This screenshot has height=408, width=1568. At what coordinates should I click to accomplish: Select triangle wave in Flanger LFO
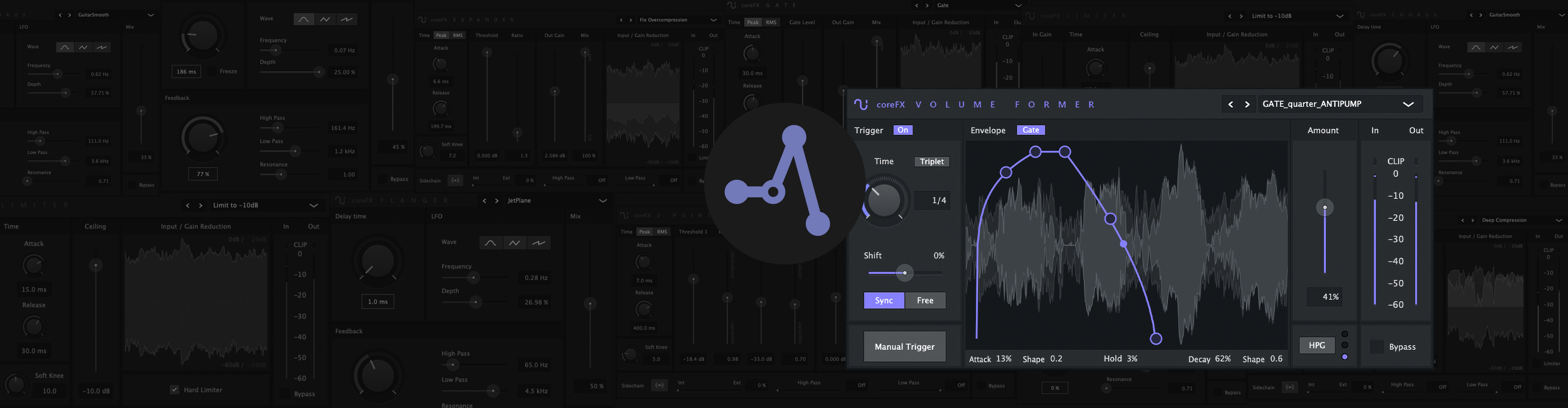514,243
